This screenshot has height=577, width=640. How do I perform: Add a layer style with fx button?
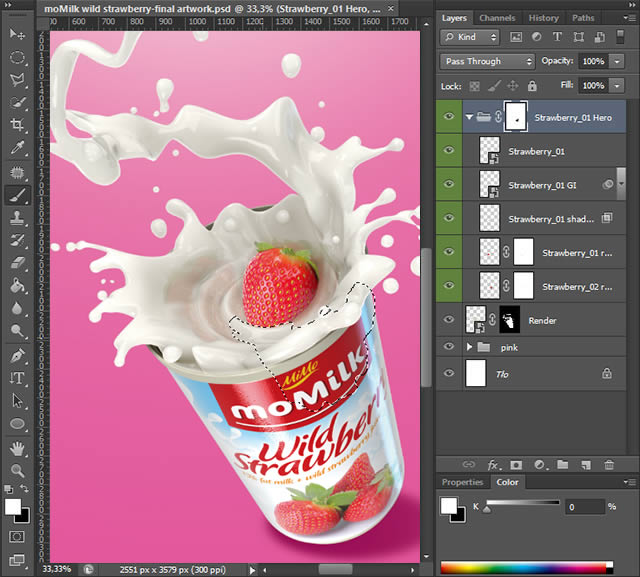pos(494,465)
